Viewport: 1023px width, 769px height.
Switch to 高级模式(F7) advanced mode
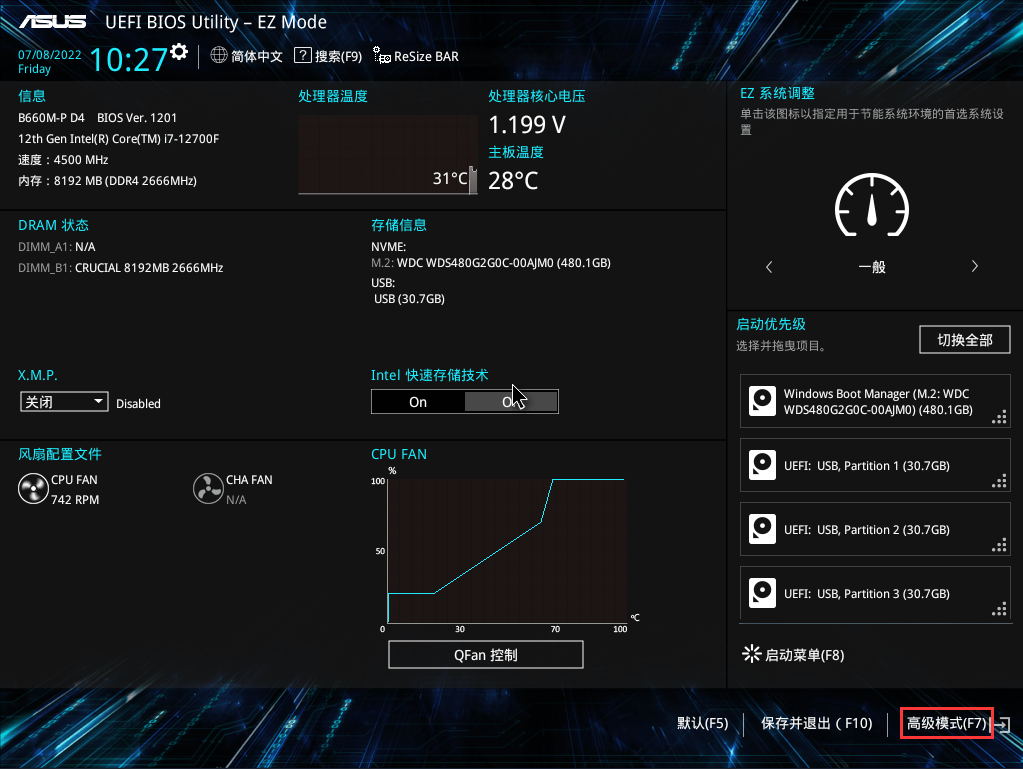(946, 723)
